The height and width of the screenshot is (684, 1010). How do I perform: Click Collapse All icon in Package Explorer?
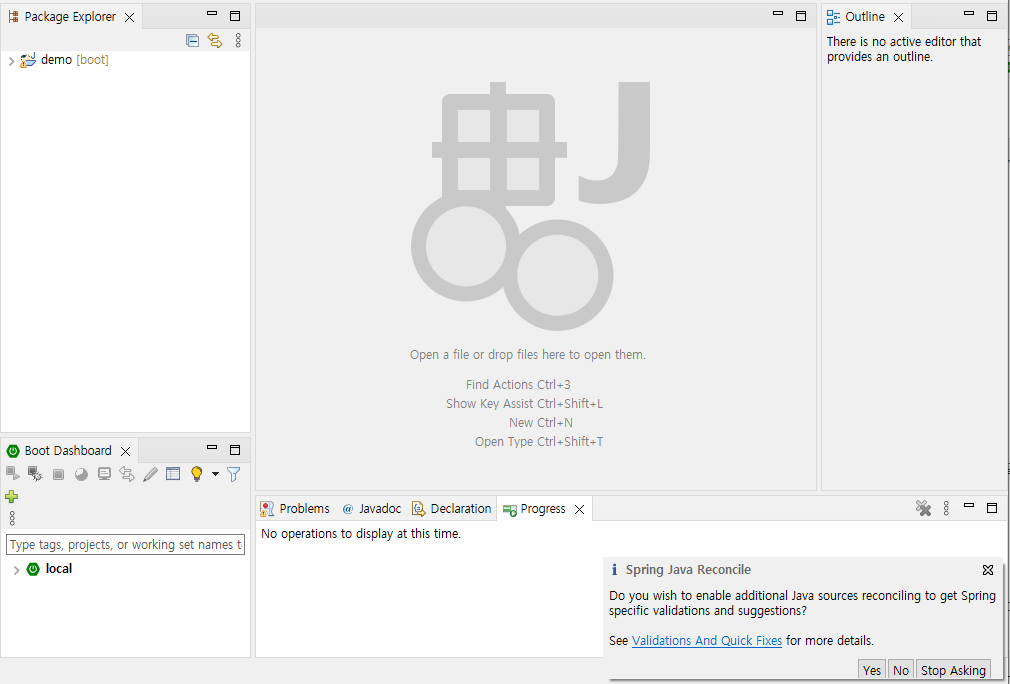click(x=192, y=41)
